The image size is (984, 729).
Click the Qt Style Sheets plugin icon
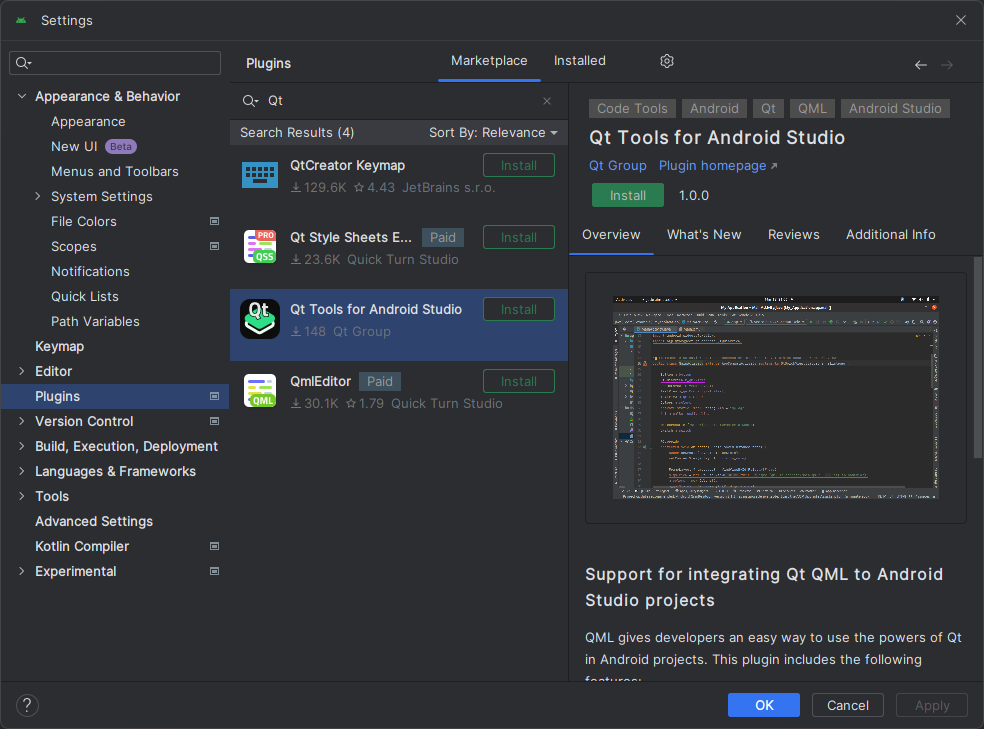[259, 245]
